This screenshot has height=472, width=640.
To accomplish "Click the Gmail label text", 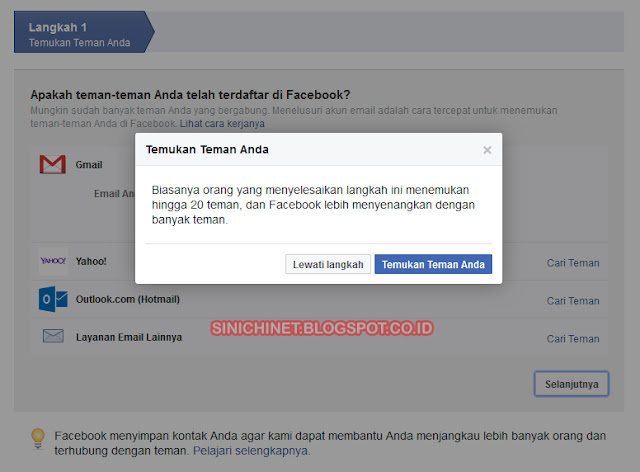I will tap(89, 165).
